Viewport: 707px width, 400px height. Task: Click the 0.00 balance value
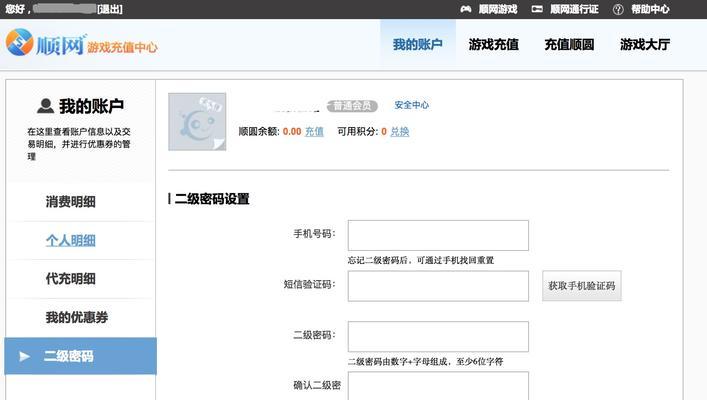click(x=292, y=132)
